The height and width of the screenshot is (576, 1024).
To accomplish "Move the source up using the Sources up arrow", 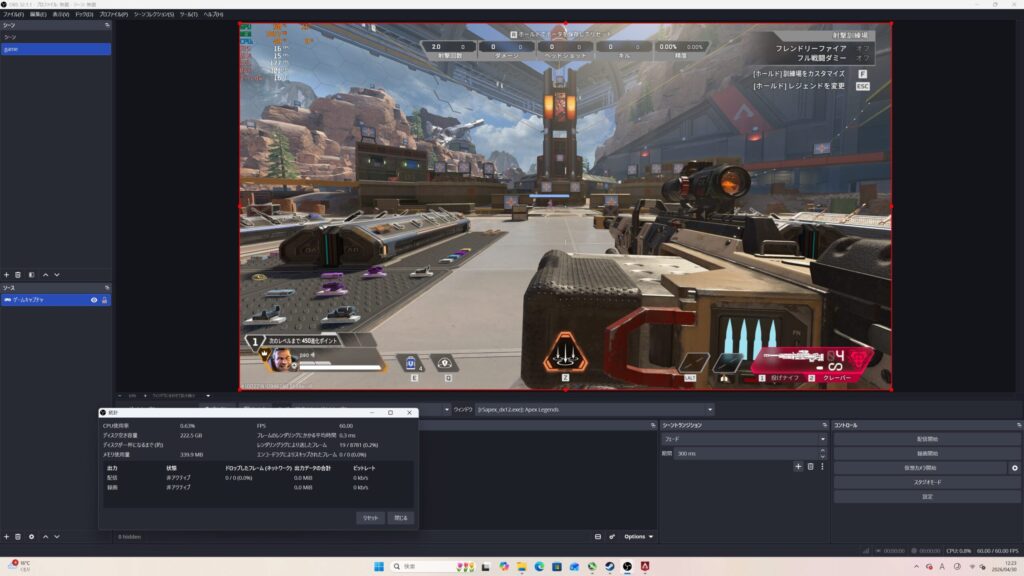I will coord(46,537).
